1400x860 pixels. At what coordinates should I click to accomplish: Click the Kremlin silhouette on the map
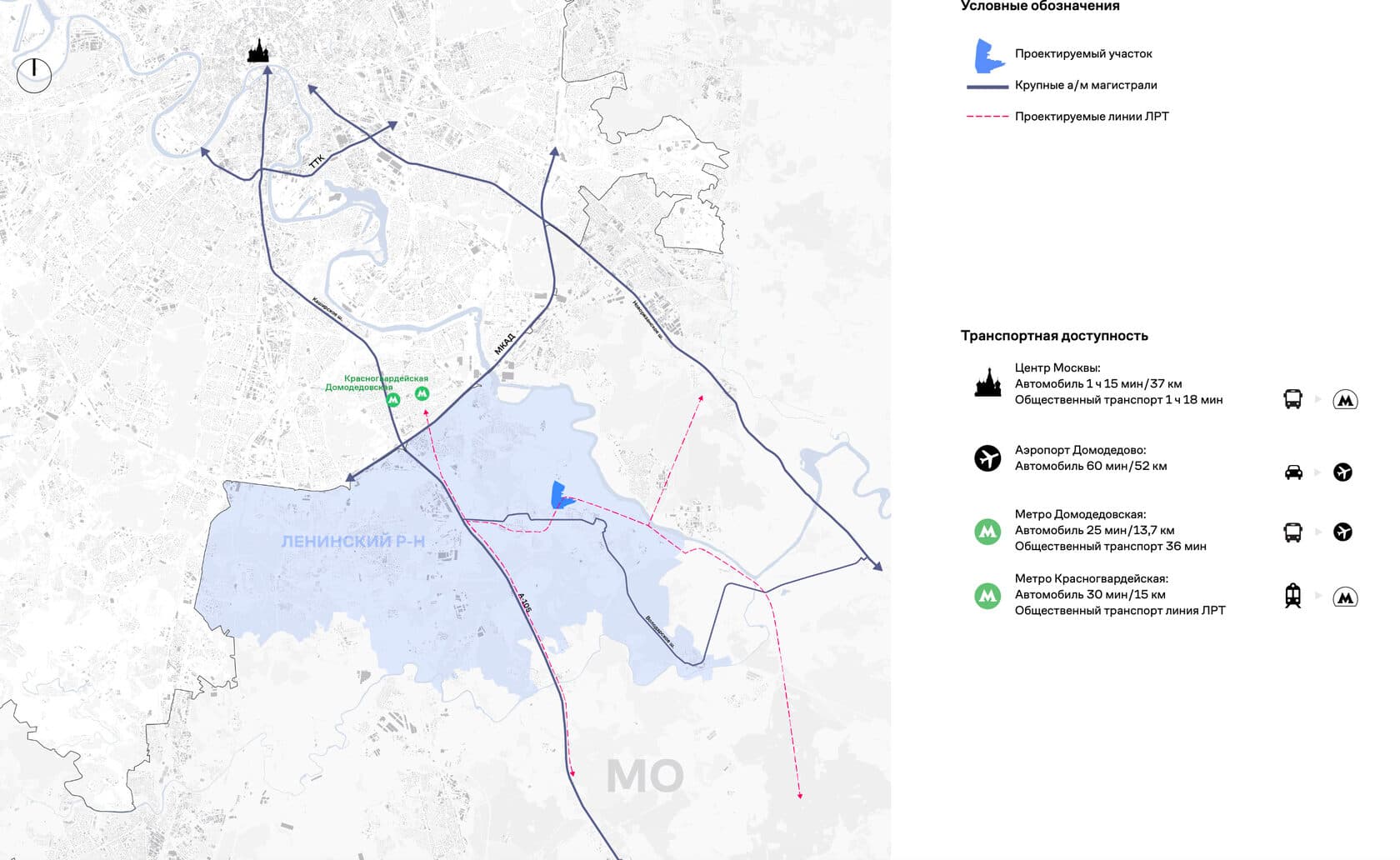click(x=259, y=51)
